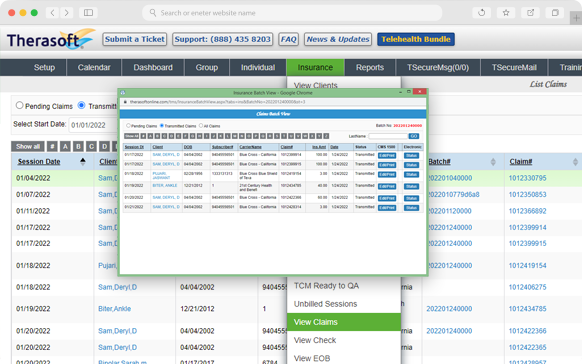Filter main claims list by letter A
The height and width of the screenshot is (364, 582).
coord(65,147)
